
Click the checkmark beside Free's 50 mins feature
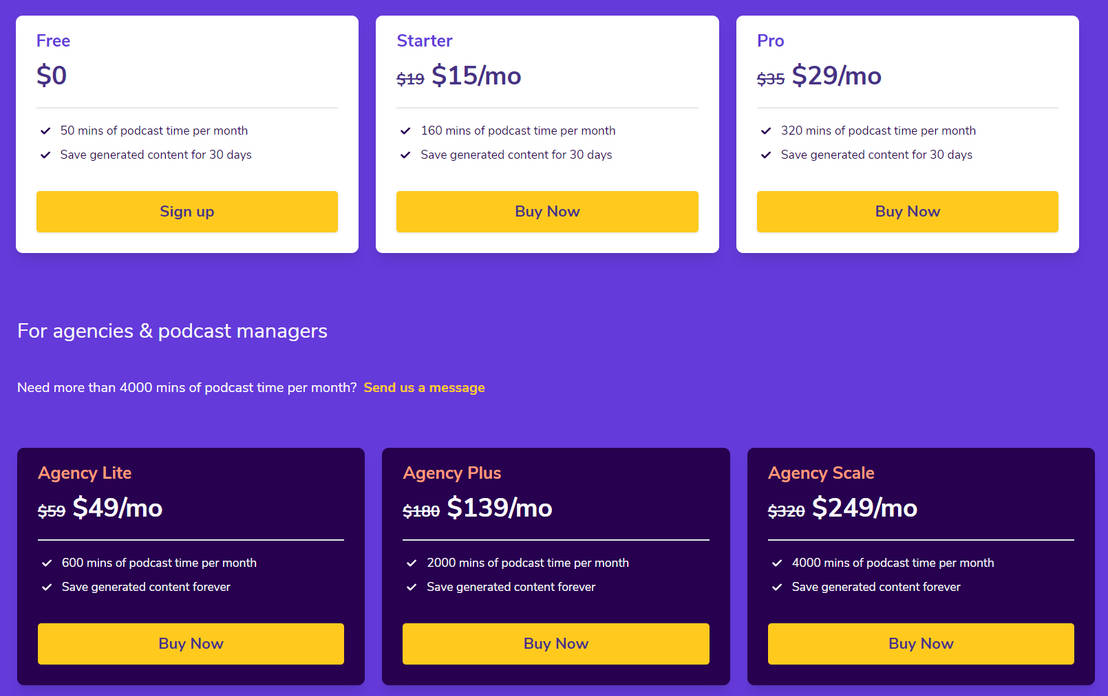pos(45,130)
